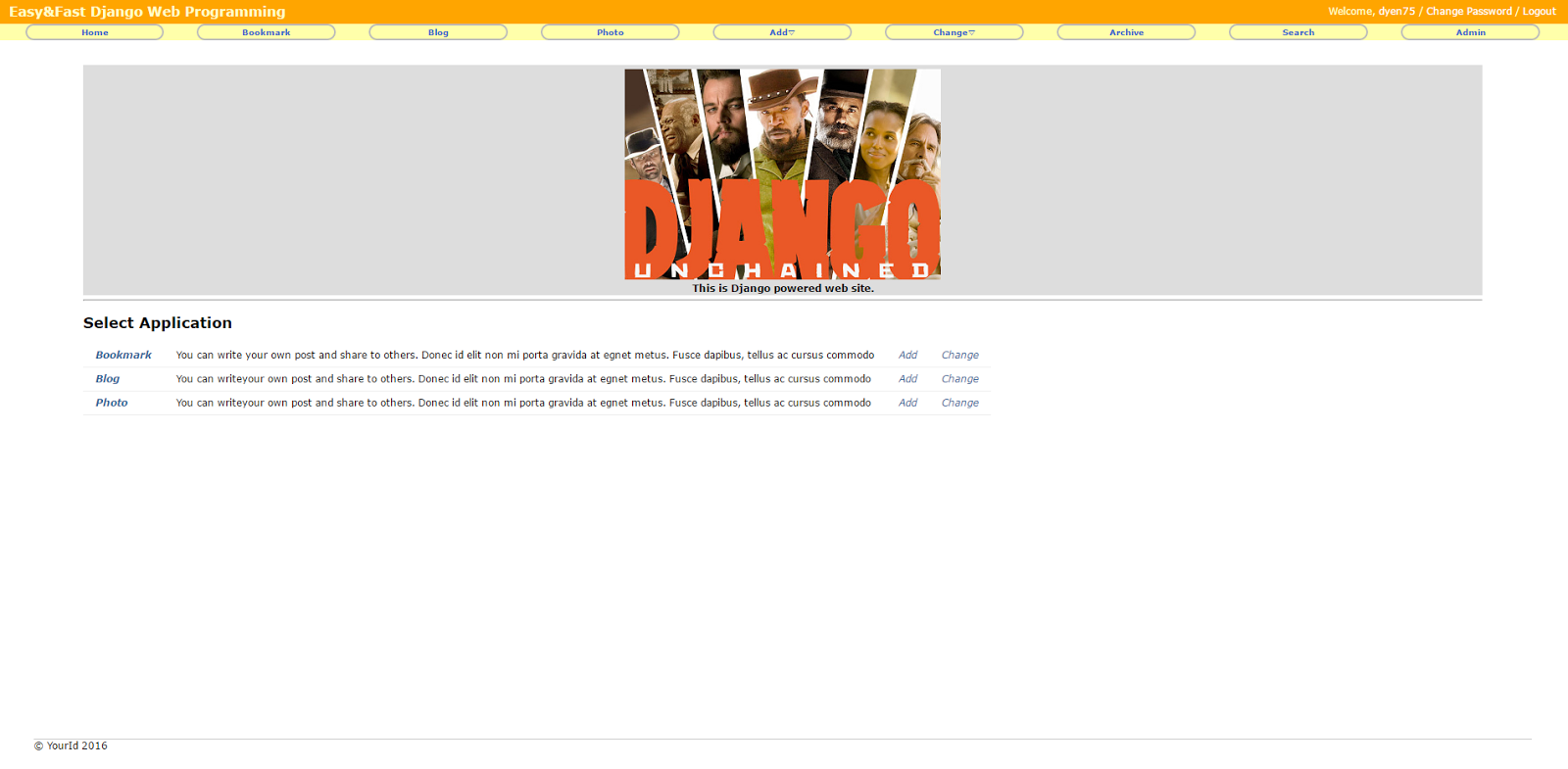Click the Easy&Fast Django Web Programming title
The width and height of the screenshot is (1568, 769).
(x=147, y=12)
